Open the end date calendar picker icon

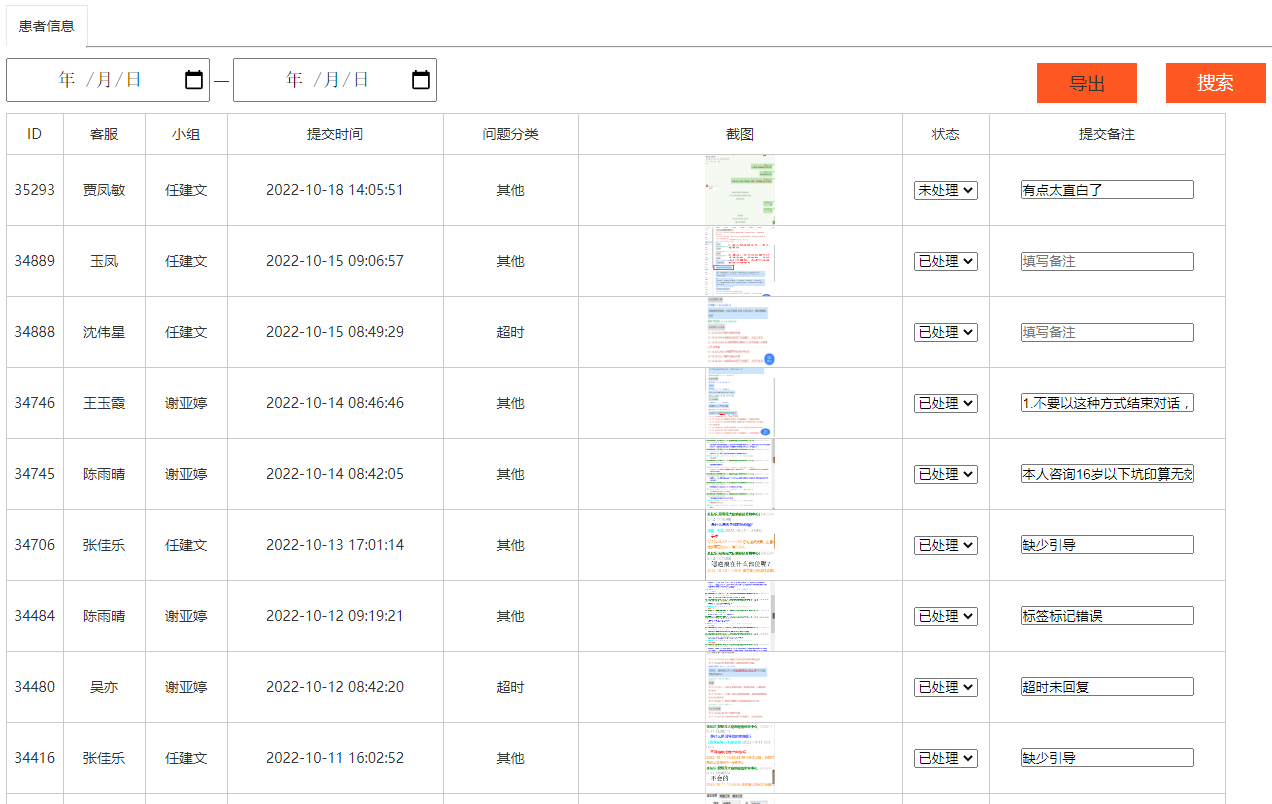point(421,80)
